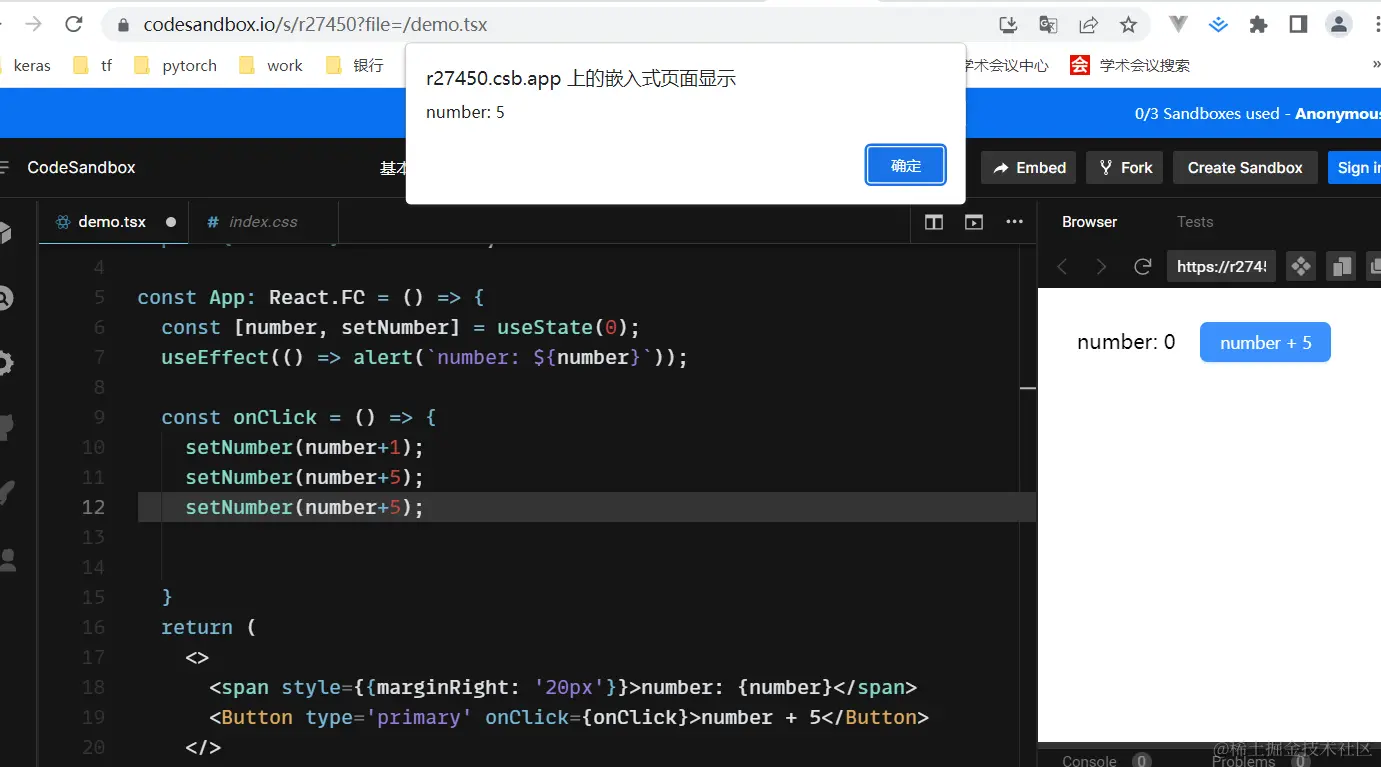
Task: Select the Browser tab in the preview panel
Action: 1089,222
